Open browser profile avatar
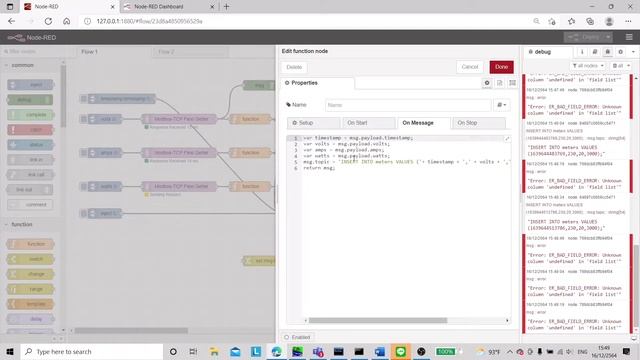 point(609,21)
